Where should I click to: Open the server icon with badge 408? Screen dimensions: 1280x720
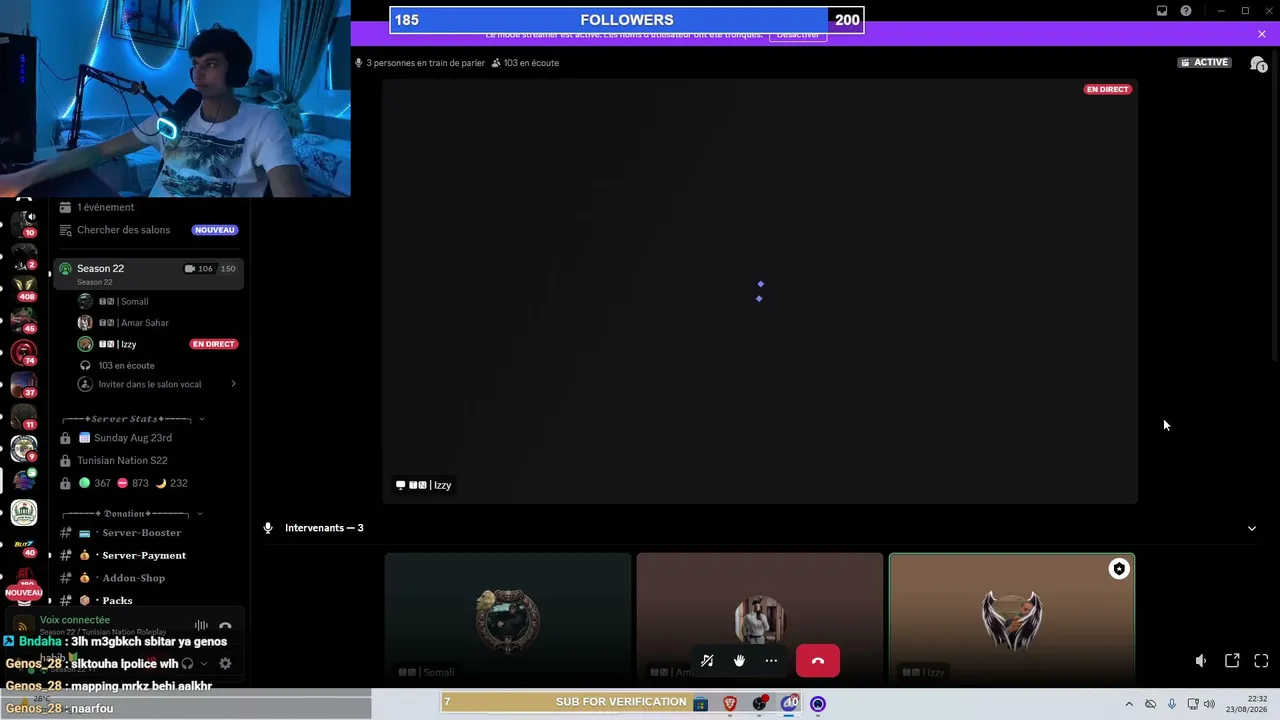[24, 288]
